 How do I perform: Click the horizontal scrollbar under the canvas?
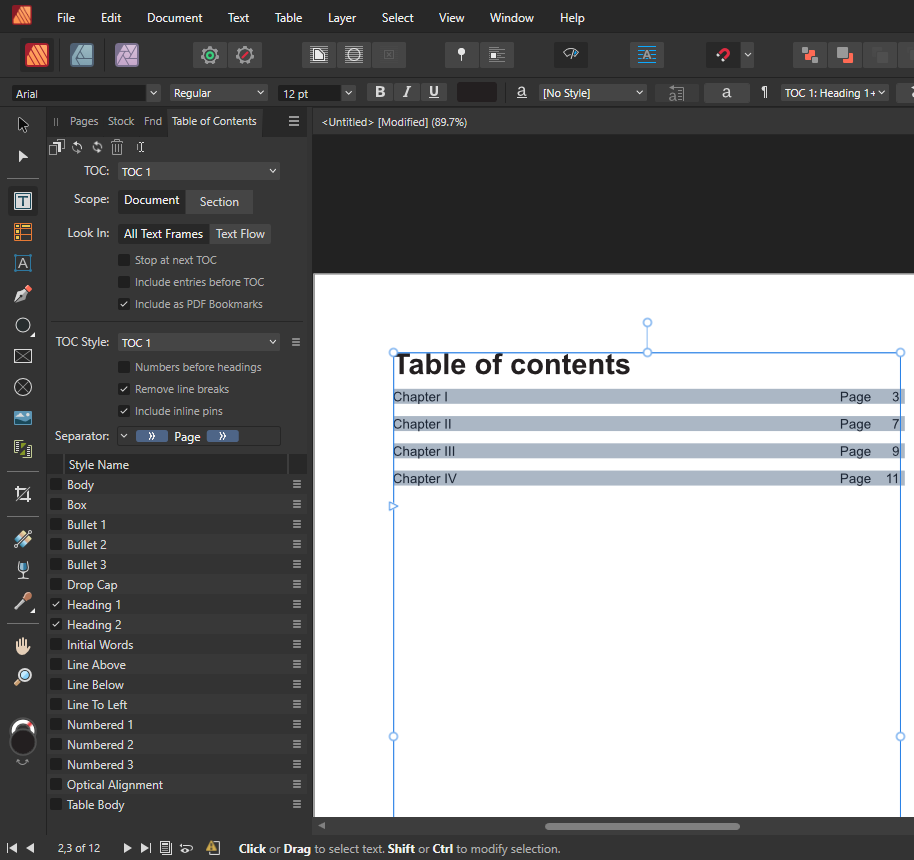(642, 826)
